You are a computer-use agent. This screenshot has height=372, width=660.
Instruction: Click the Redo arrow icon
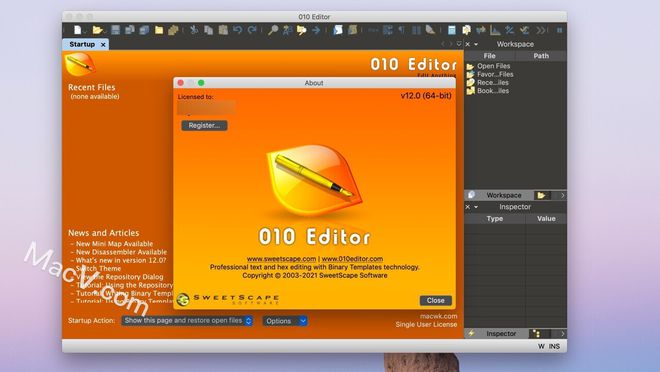(x=252, y=30)
